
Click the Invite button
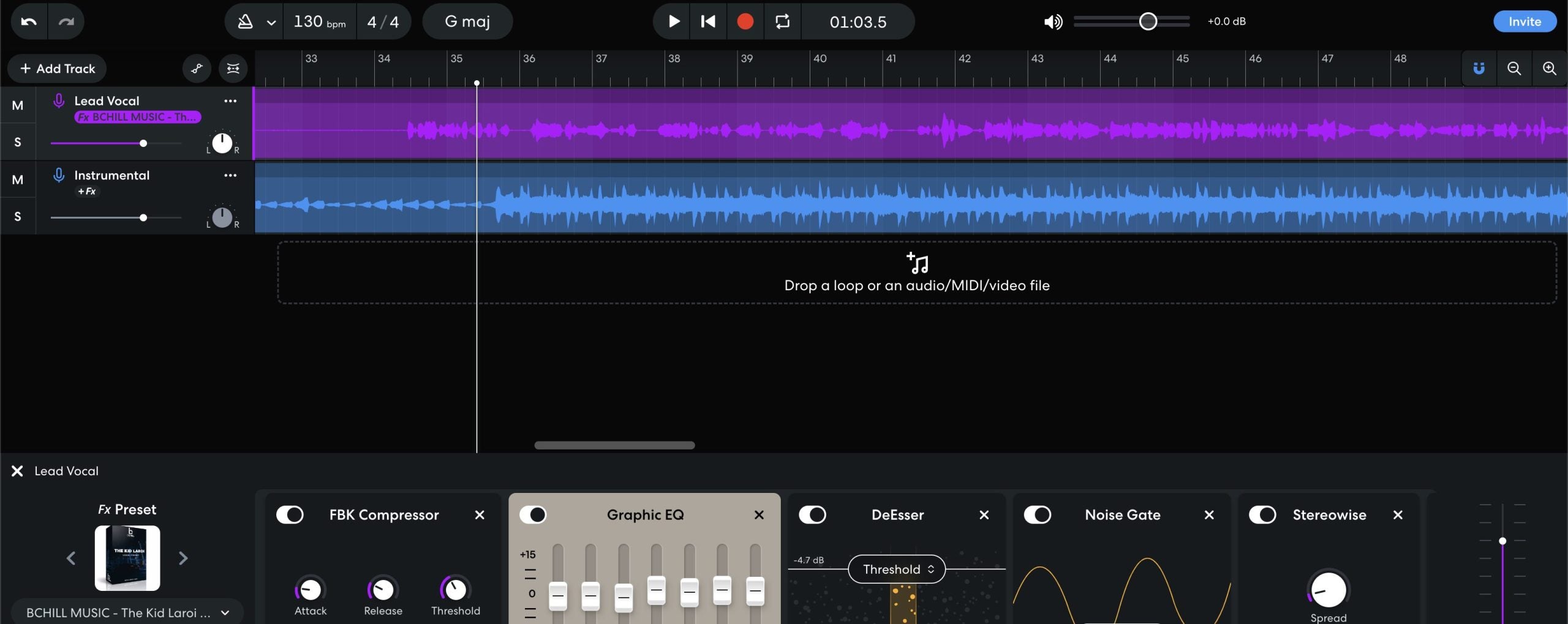(1524, 21)
